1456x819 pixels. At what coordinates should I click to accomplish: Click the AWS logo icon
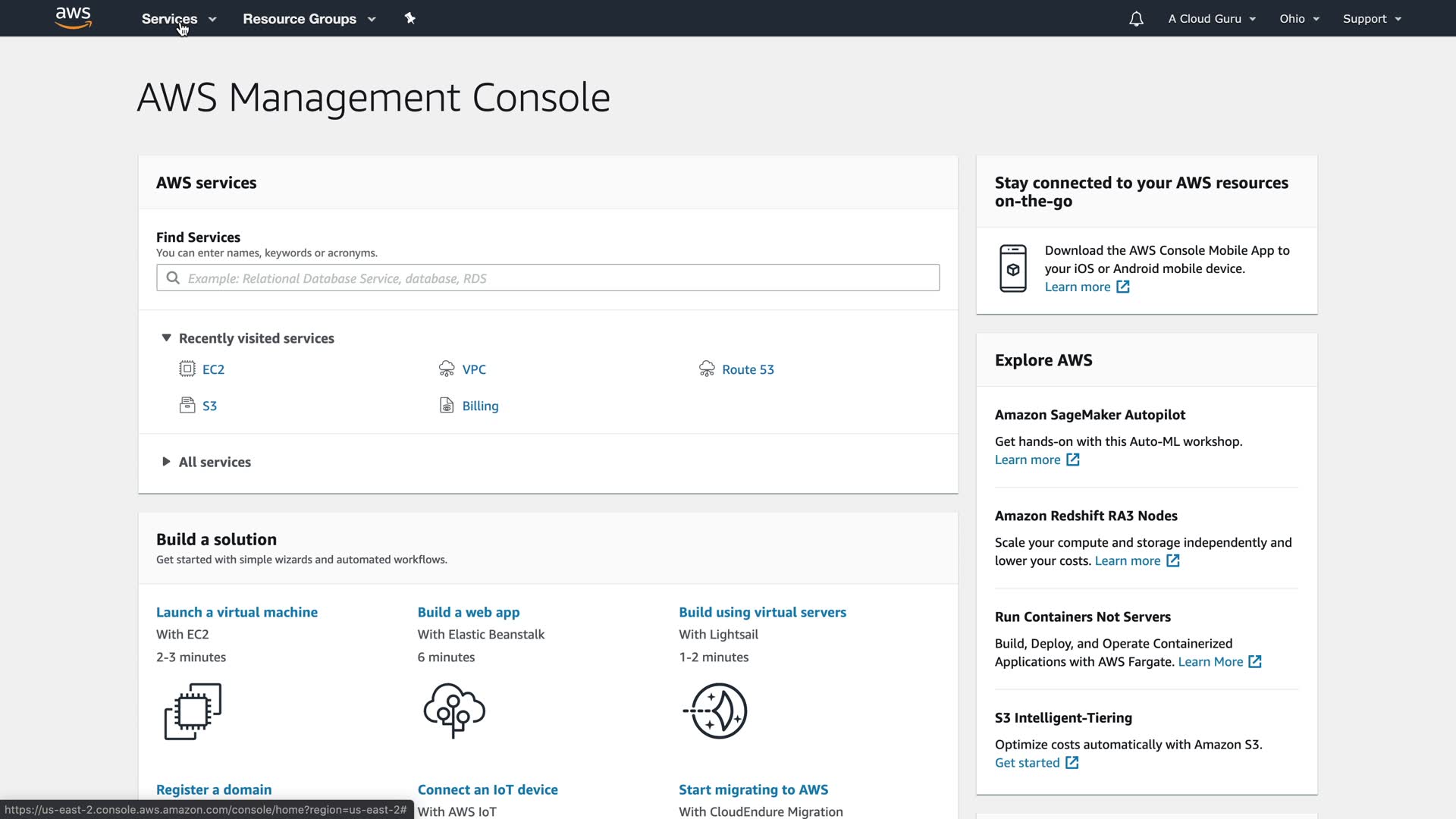point(74,17)
